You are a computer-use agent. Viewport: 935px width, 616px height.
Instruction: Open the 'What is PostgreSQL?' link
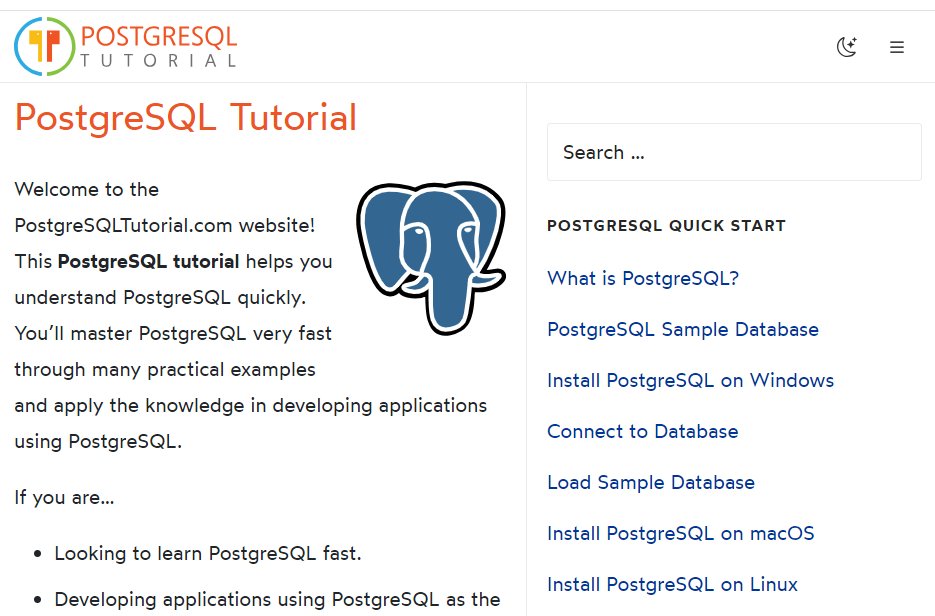[x=643, y=278]
